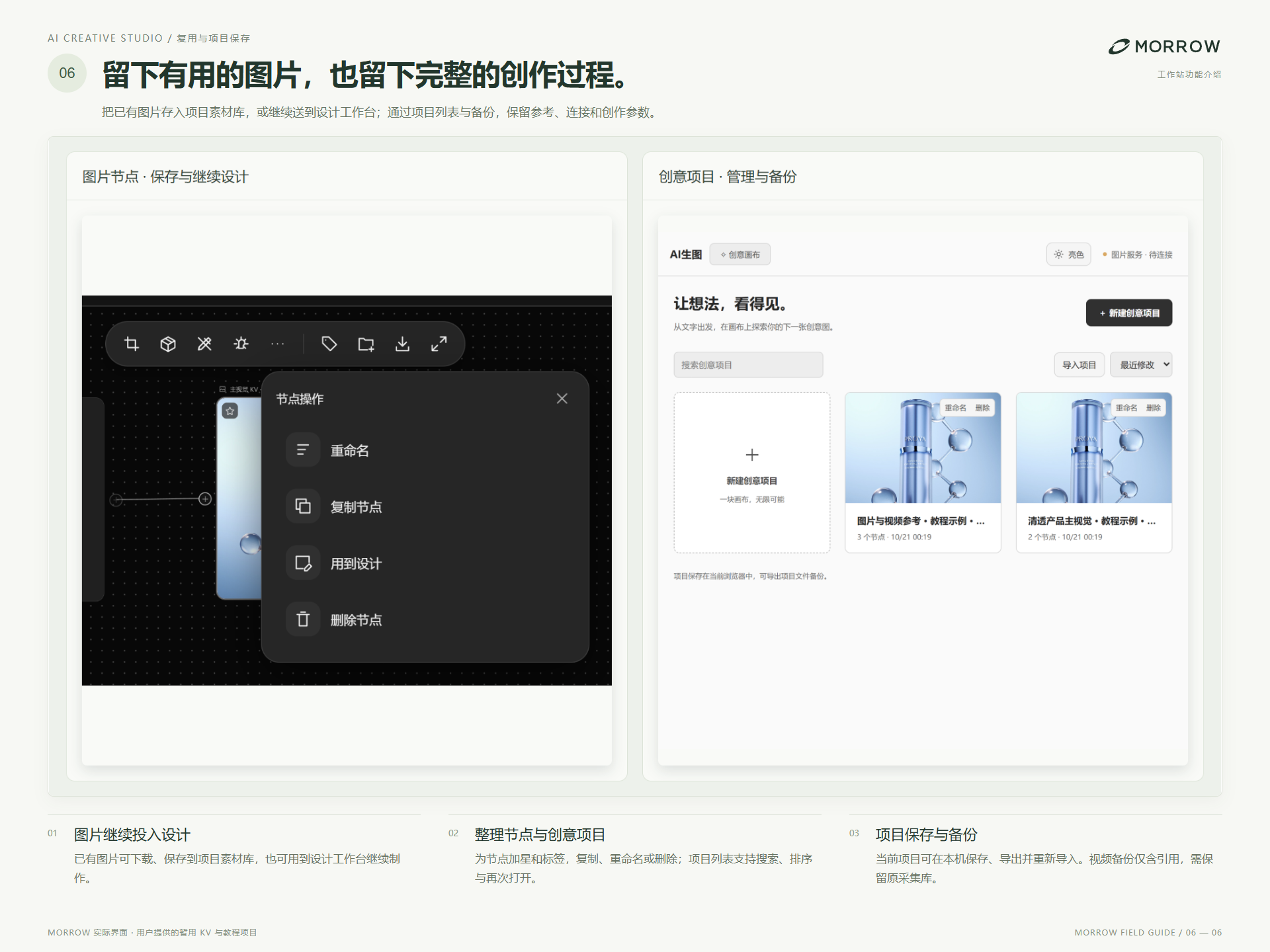Image resolution: width=1270 pixels, height=952 pixels.
Task: Click 重命名 on 图片与视频参考 project card
Action: (x=955, y=408)
